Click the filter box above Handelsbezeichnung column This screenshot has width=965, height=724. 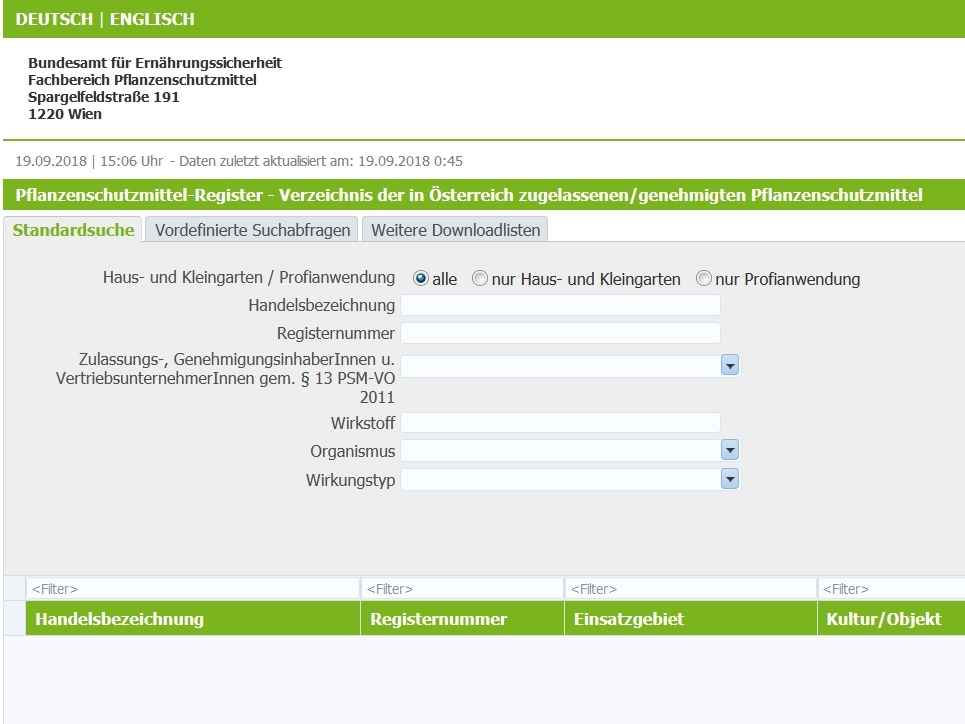pyautogui.click(x=192, y=589)
